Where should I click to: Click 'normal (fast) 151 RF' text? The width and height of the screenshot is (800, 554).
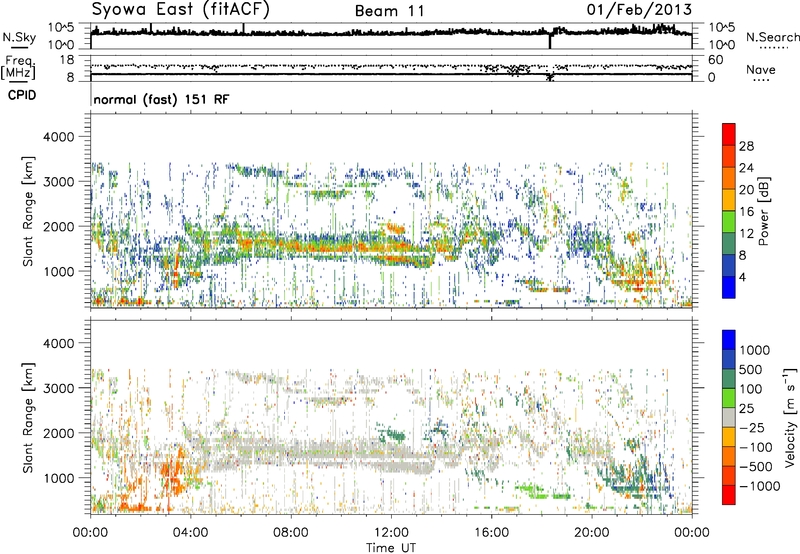pyautogui.click(x=161, y=99)
